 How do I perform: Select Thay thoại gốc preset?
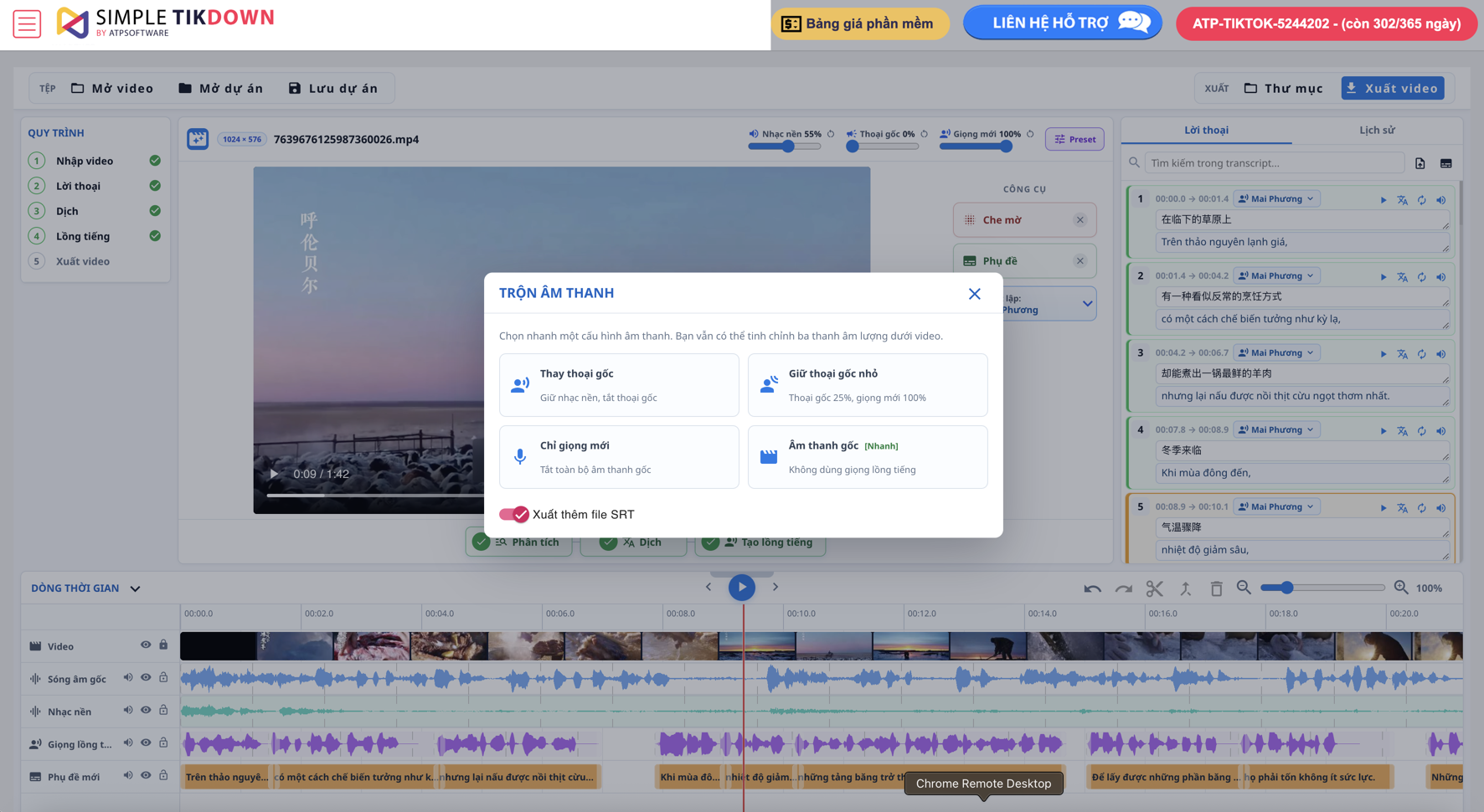coord(619,385)
